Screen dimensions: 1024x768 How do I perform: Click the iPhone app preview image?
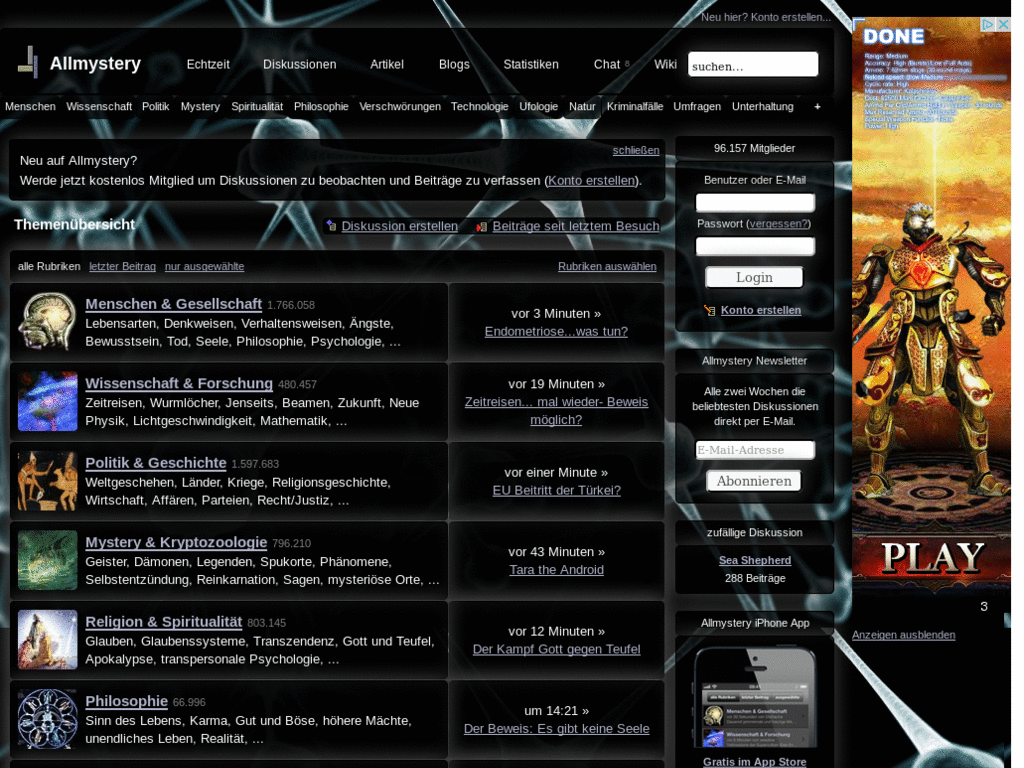(x=754, y=697)
